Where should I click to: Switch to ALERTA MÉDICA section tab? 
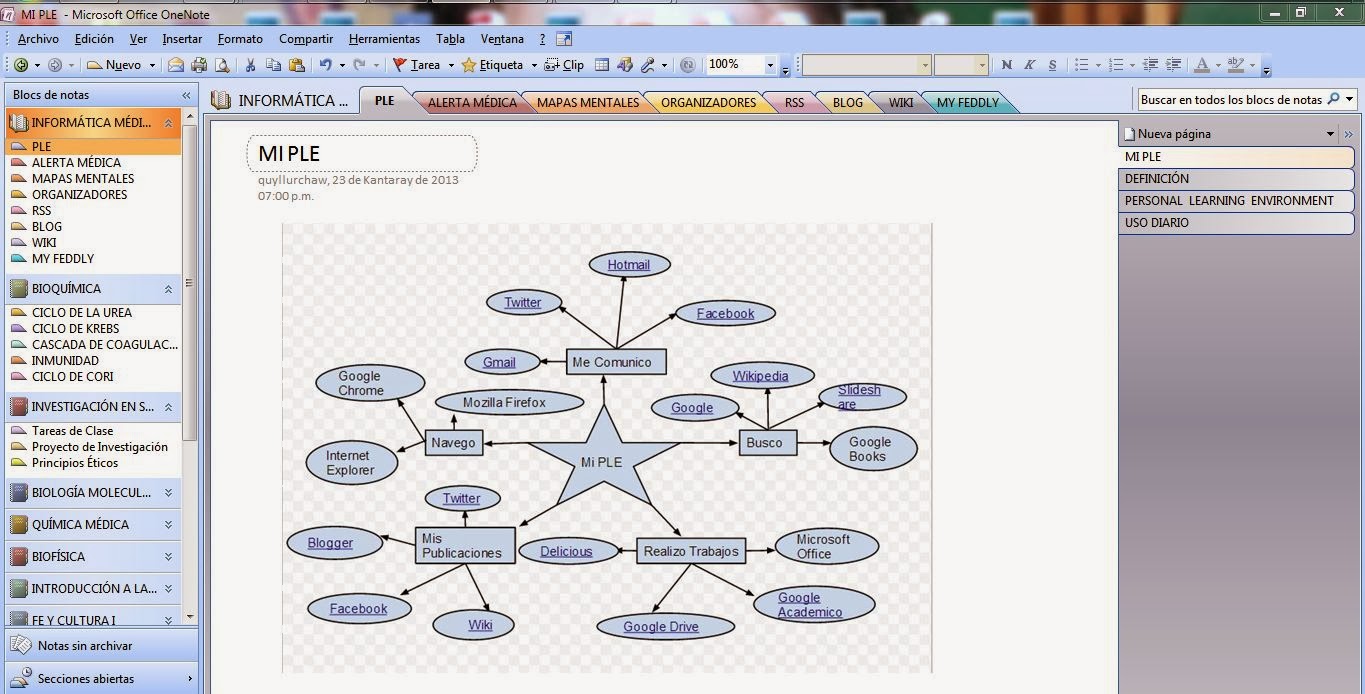(x=472, y=102)
